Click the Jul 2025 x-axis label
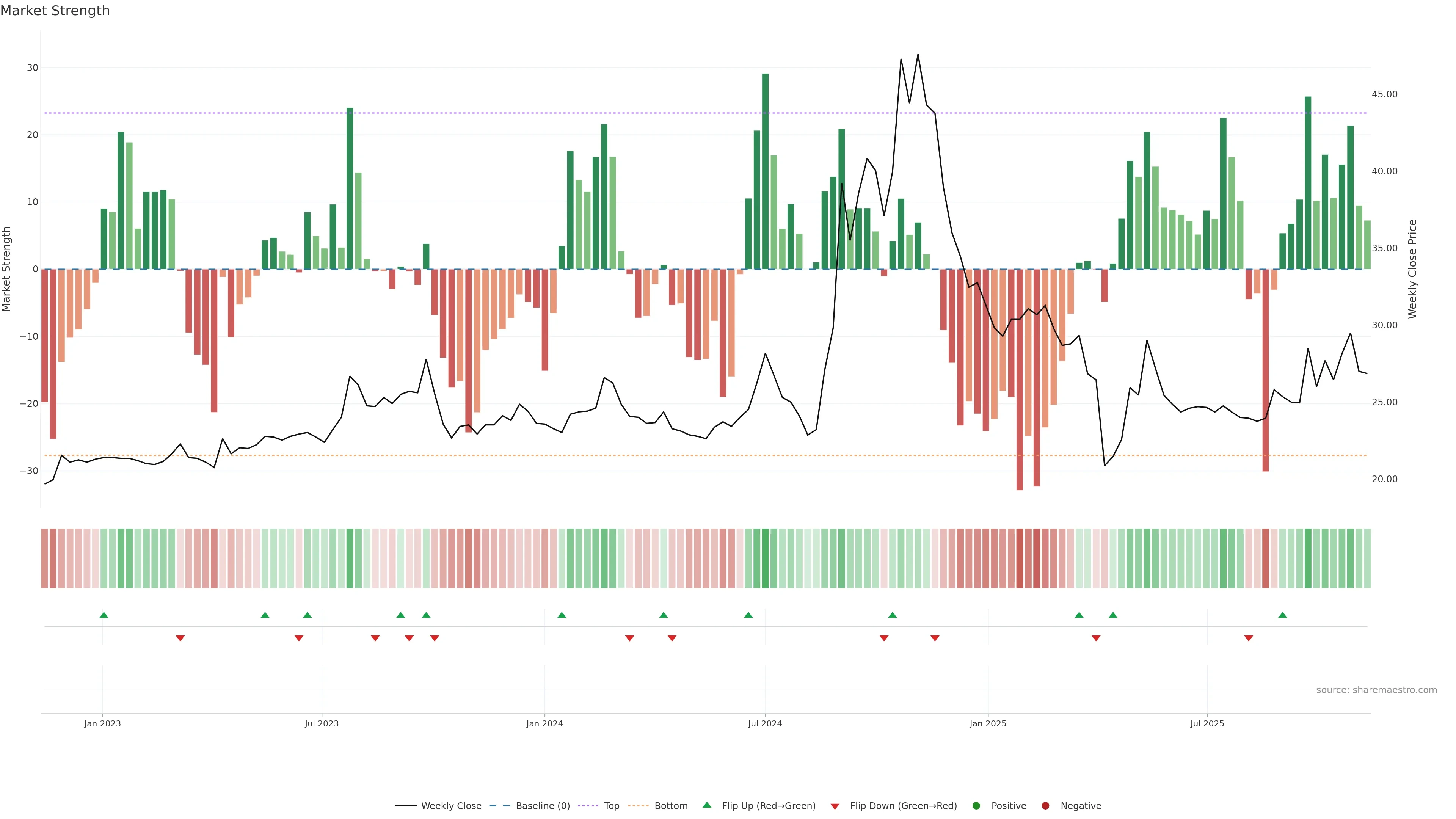The image size is (1456, 819). click(1207, 723)
